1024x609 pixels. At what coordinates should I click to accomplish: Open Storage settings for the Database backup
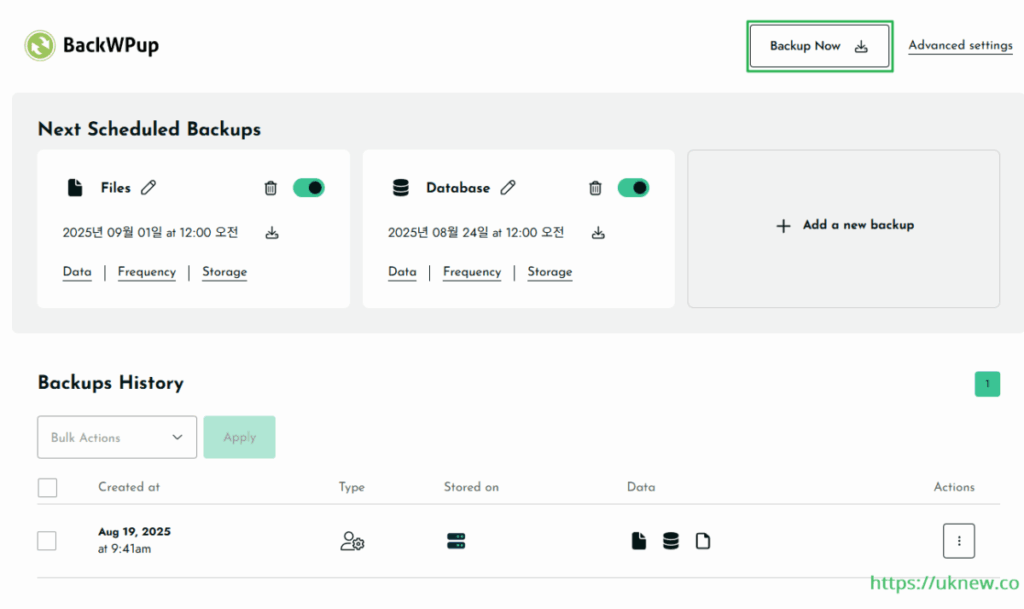click(549, 272)
